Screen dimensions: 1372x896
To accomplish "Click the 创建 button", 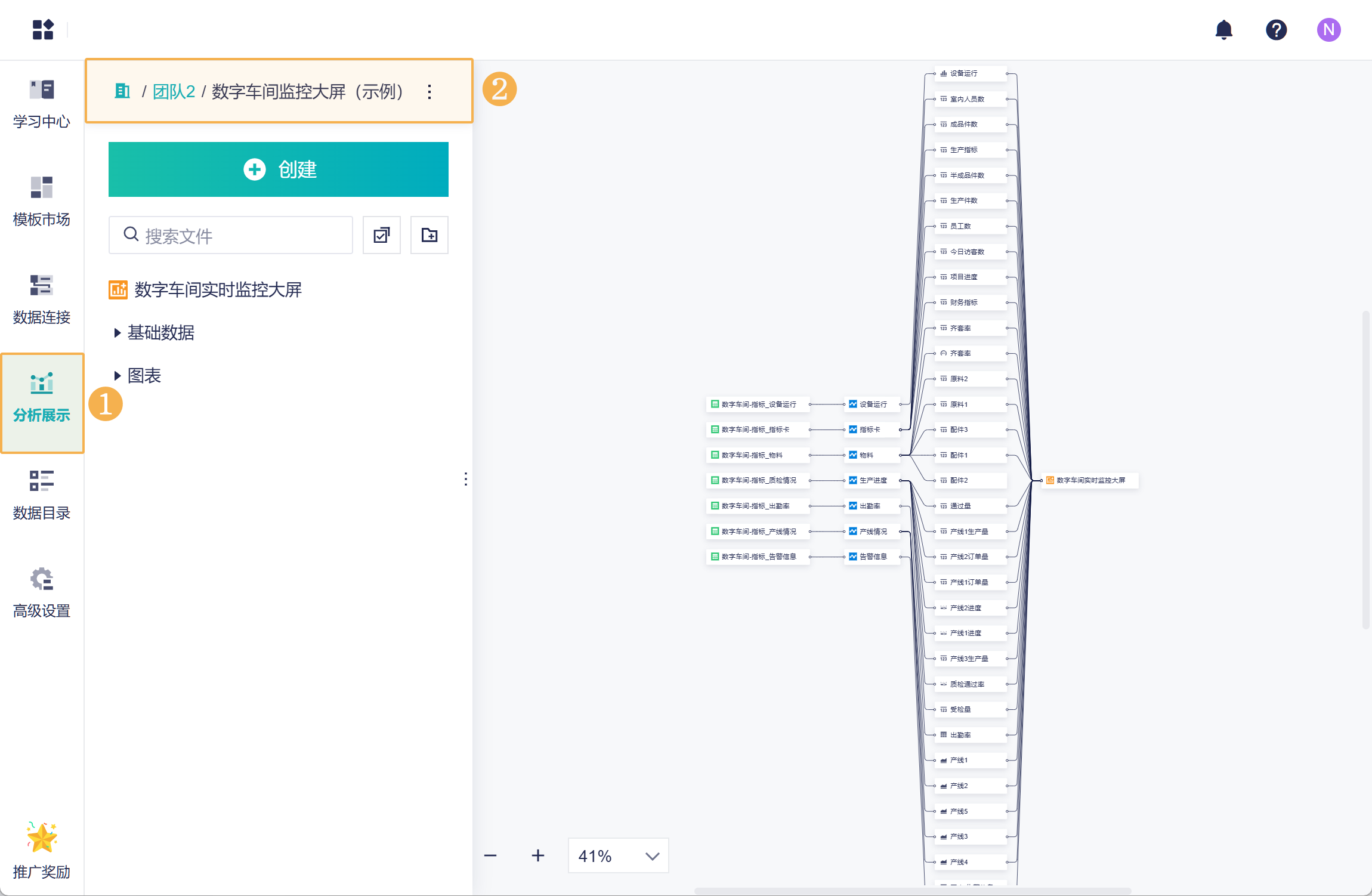I will pyautogui.click(x=278, y=169).
